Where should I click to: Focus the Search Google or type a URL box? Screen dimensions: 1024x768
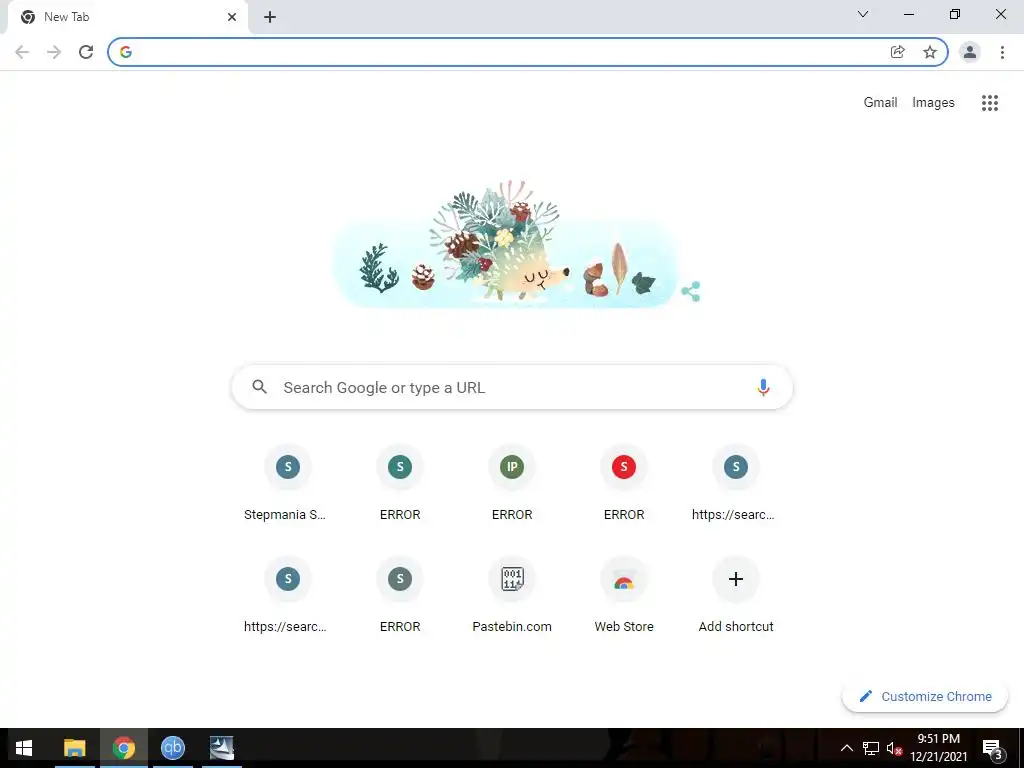pos(512,387)
